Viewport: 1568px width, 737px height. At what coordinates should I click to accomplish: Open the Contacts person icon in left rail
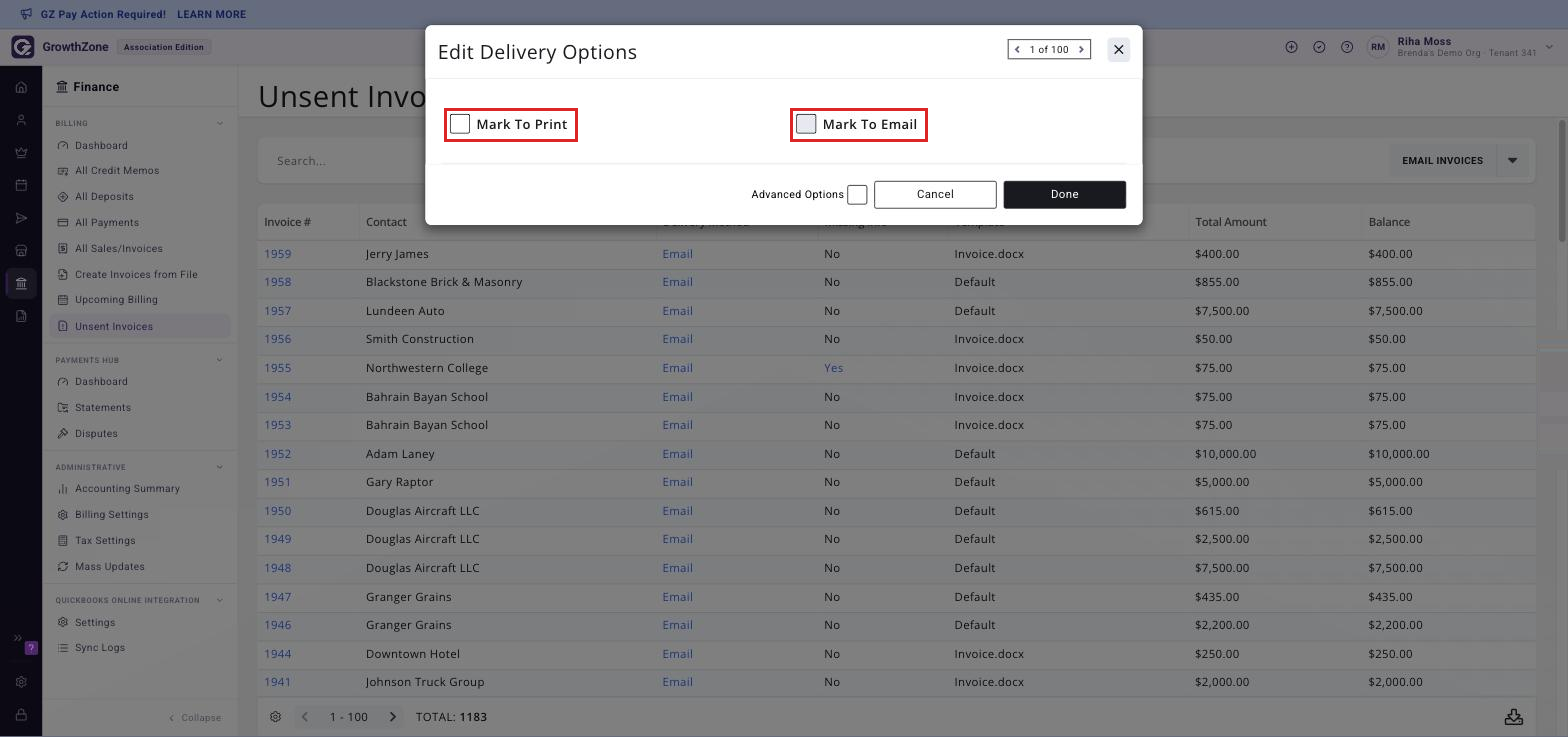[x=21, y=120]
